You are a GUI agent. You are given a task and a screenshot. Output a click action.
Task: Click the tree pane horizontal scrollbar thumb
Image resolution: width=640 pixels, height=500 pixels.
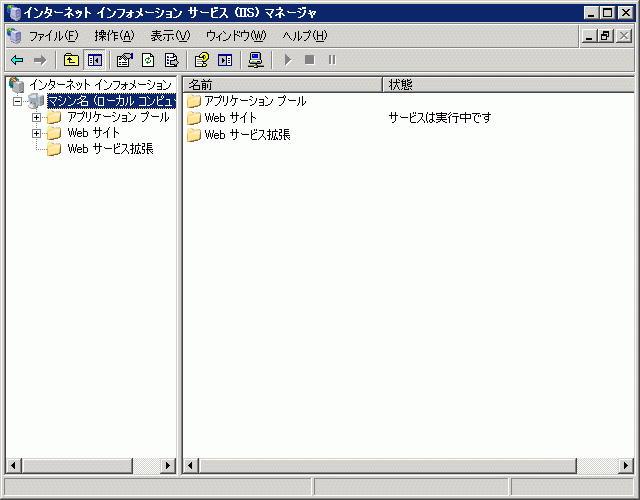77,465
